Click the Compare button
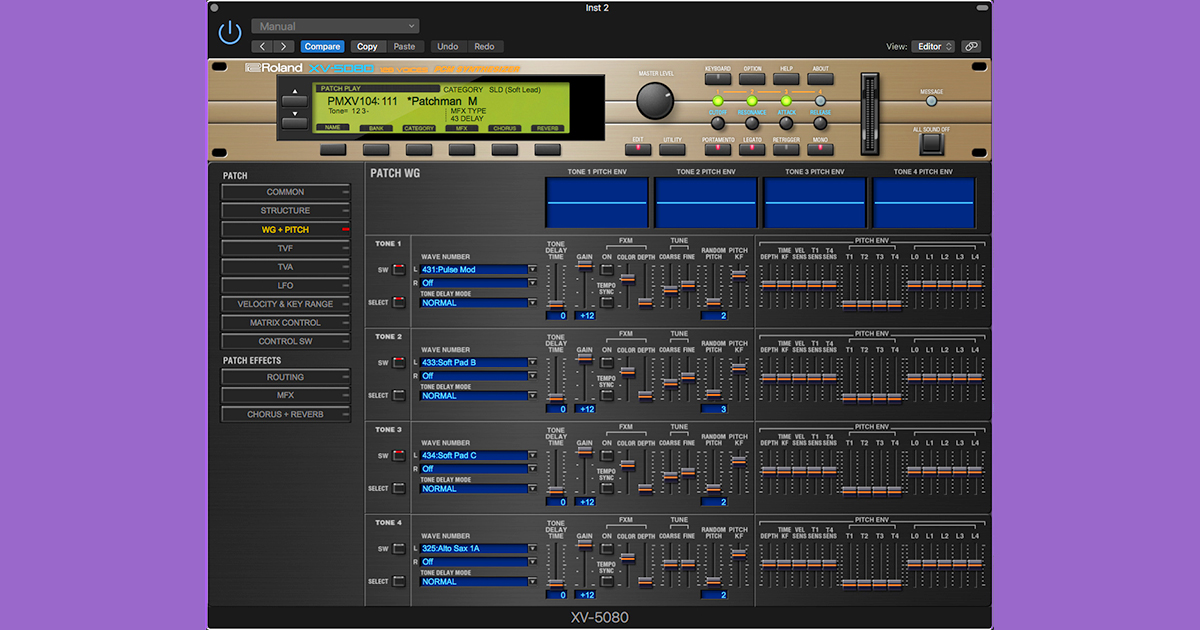Image resolution: width=1200 pixels, height=630 pixels. pos(322,46)
